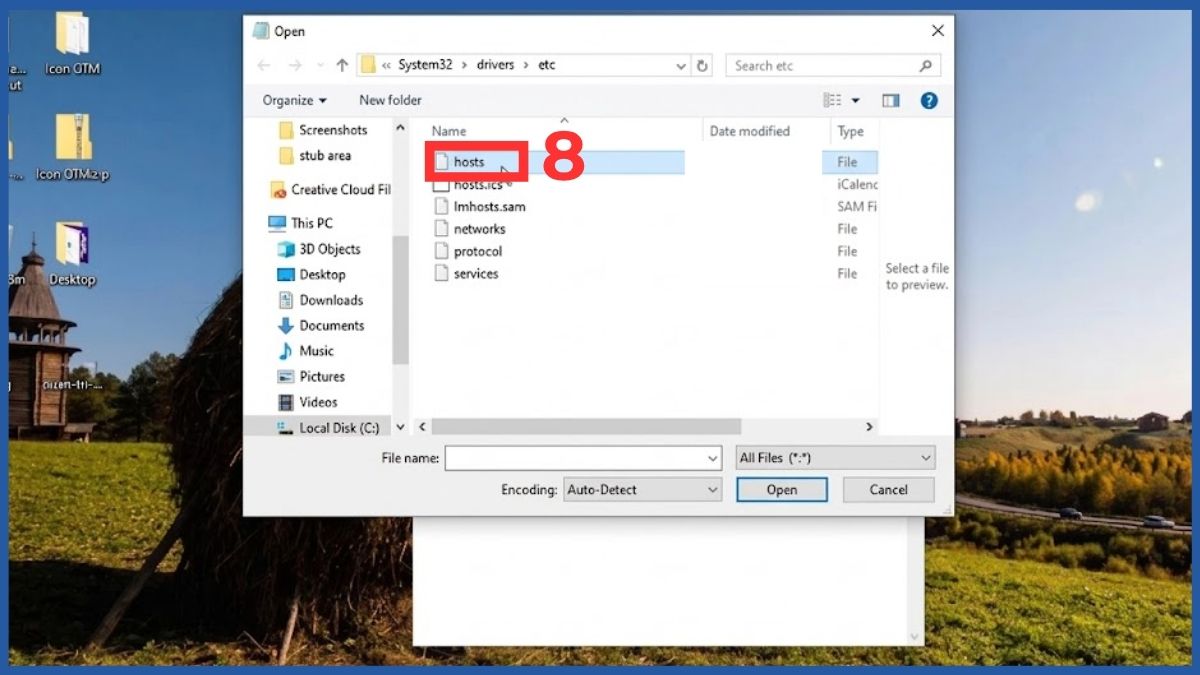The height and width of the screenshot is (675, 1200).
Task: Select Downloads in the navigation pane
Action: tap(328, 300)
